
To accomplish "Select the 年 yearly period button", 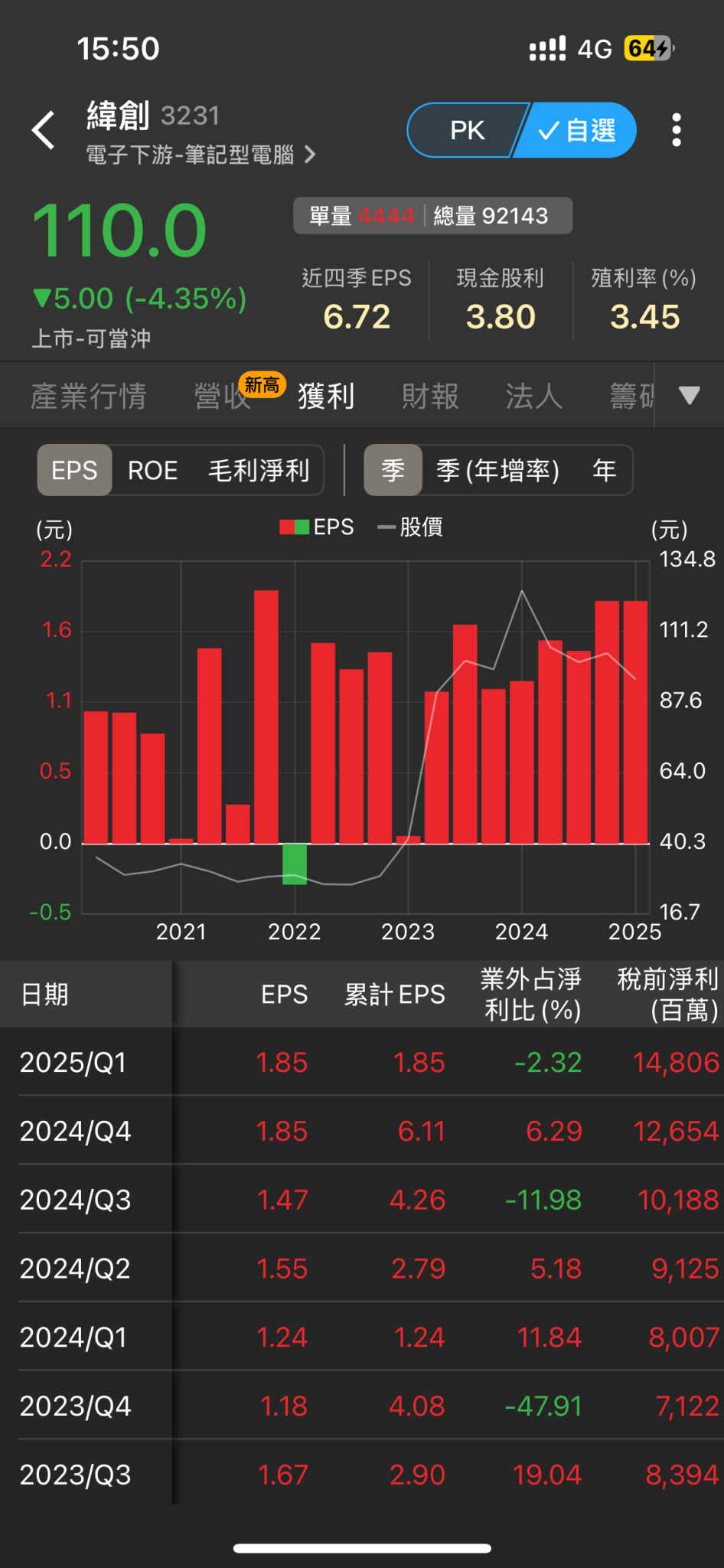I will click(x=605, y=470).
